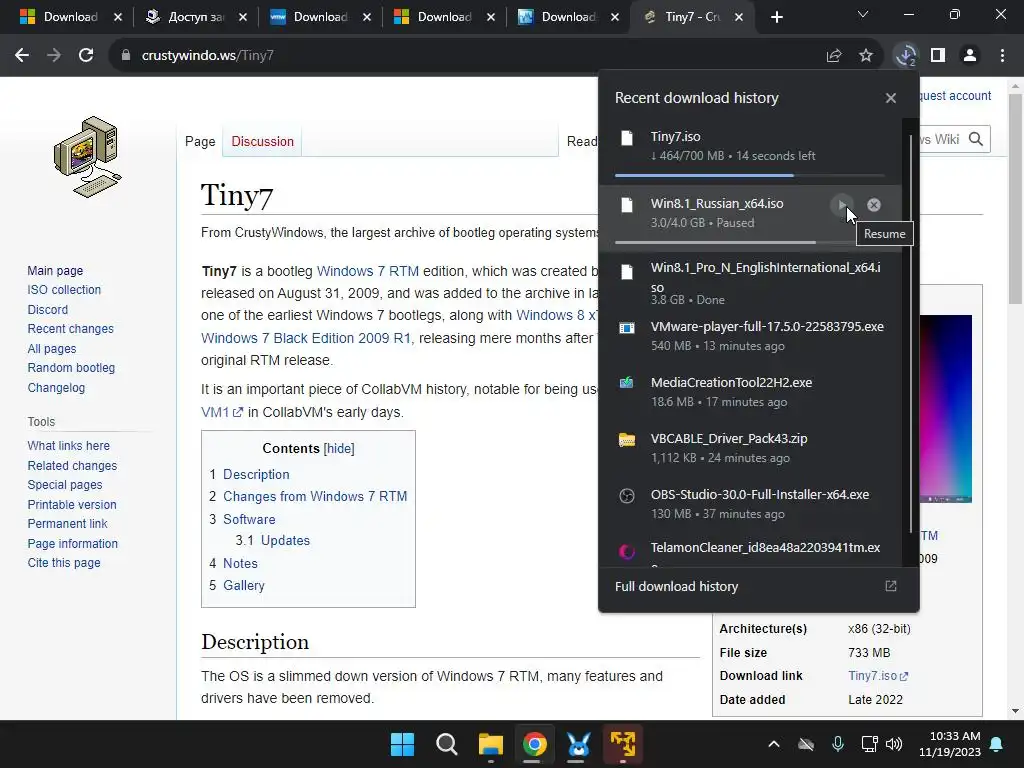
Task: Select the Page wiki tab
Action: coord(200,141)
